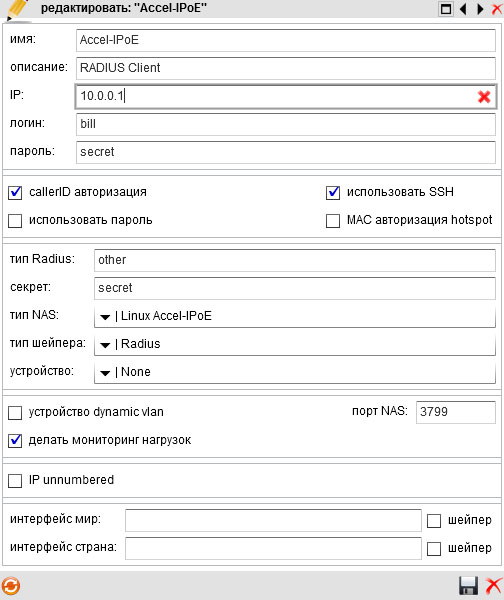Disable callerID авторизация checkbox
The height and width of the screenshot is (600, 504).
point(15,192)
